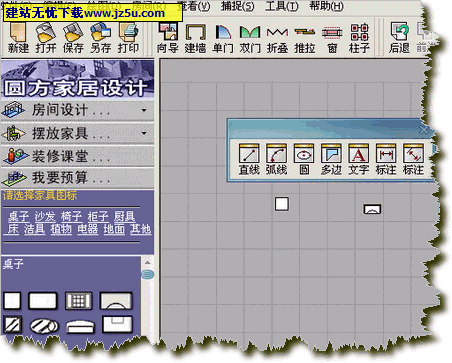This screenshot has width=452, height=363.
Task: Select the keypad-style table thumbnail
Action: point(79,300)
